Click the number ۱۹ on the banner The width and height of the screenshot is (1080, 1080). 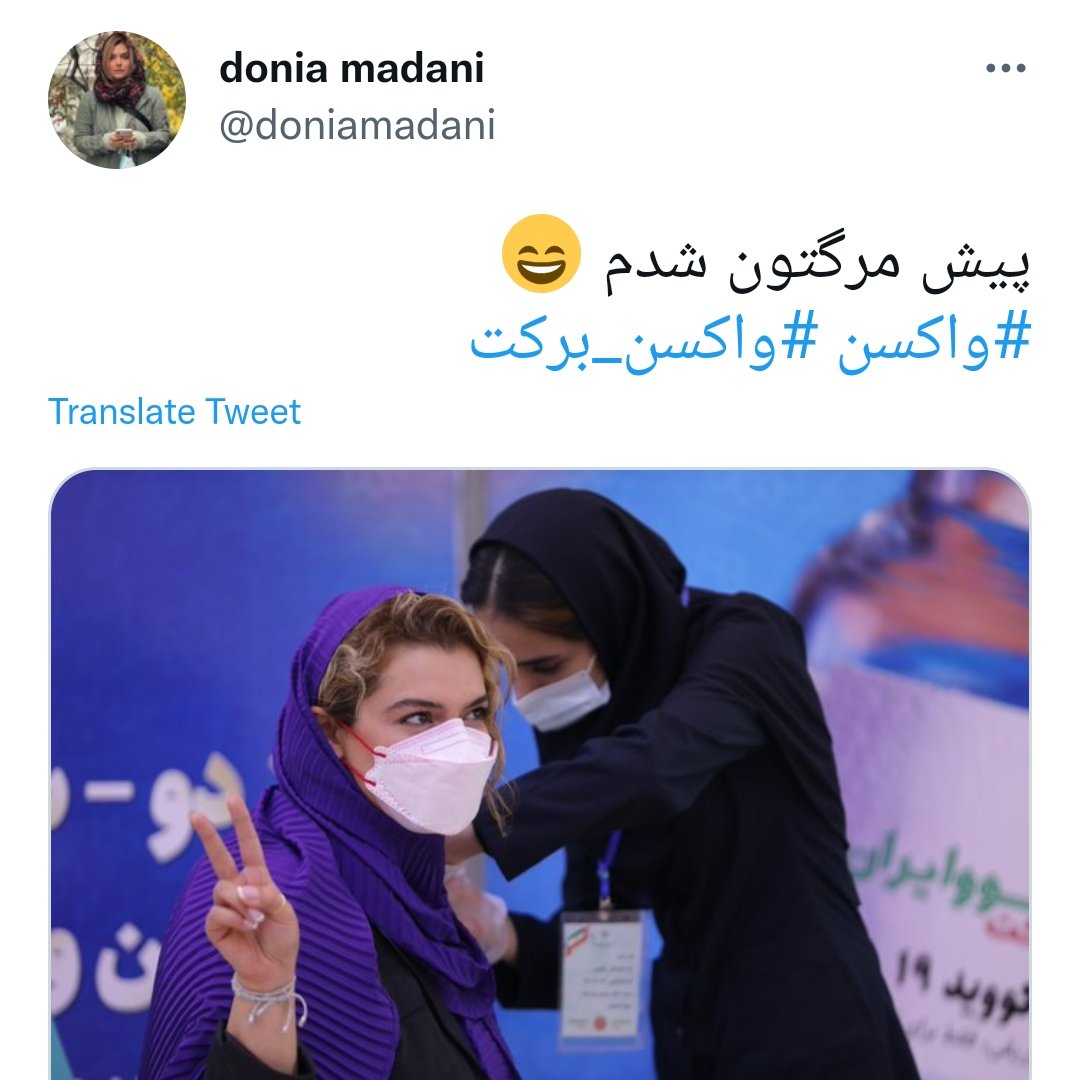coord(914,973)
